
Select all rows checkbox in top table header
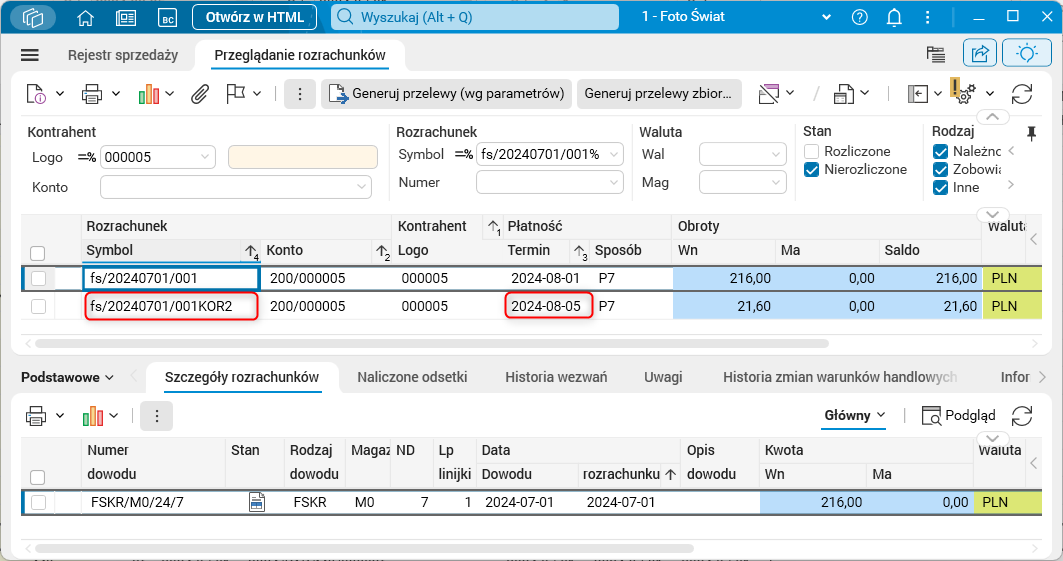(38, 253)
